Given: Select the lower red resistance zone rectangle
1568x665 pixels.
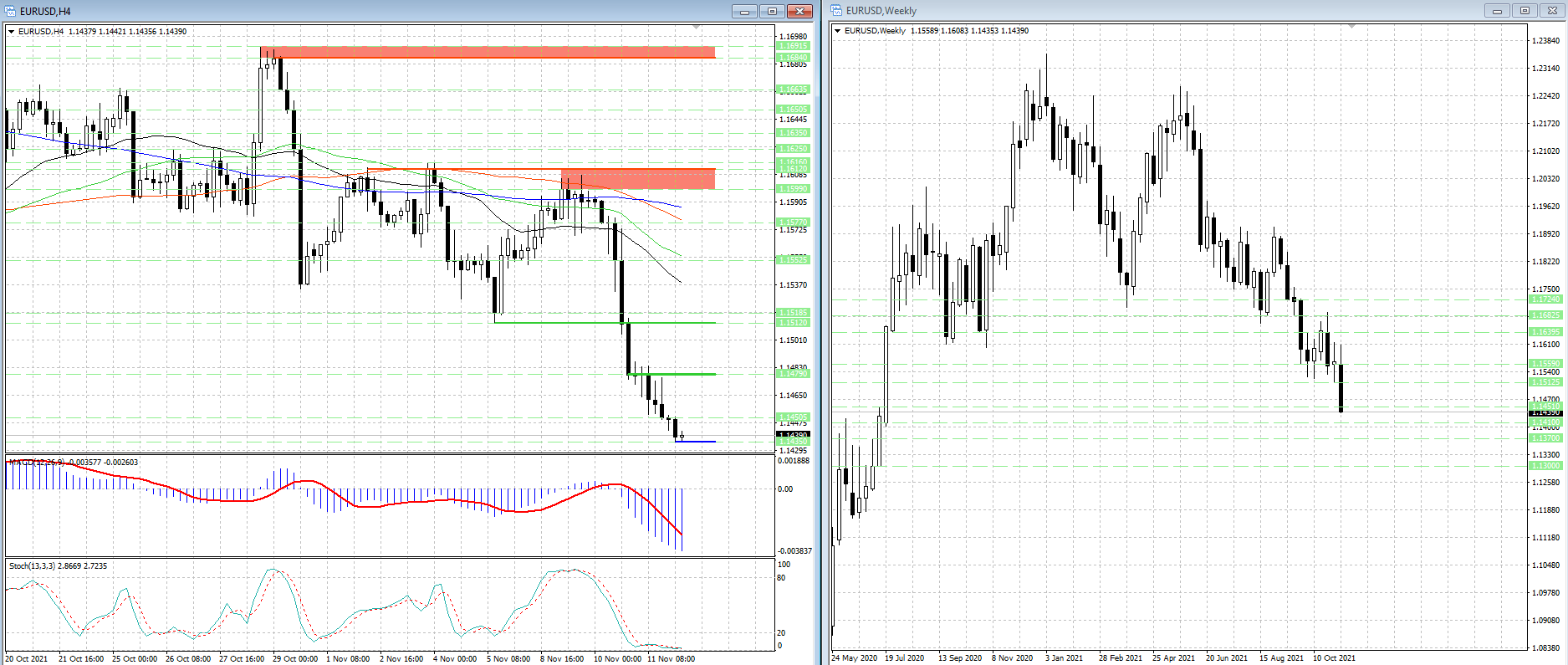Looking at the screenshot, I should coord(637,178).
